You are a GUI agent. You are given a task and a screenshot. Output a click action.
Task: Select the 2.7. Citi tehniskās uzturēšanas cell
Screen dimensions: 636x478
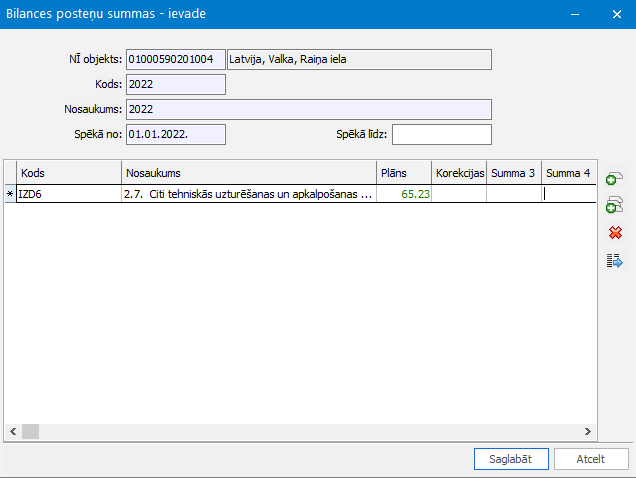[x=249, y=194]
